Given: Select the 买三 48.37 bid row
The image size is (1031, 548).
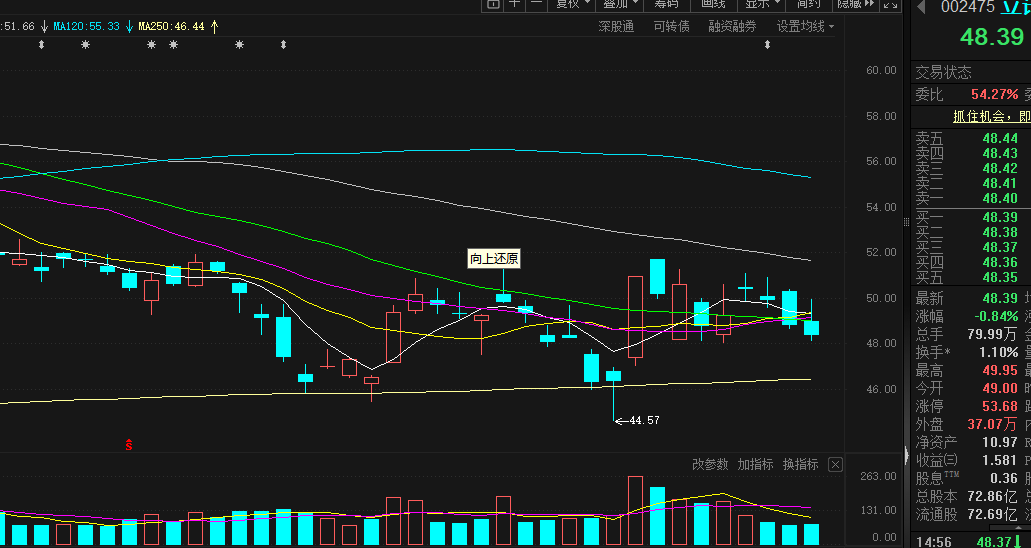Looking at the screenshot, I should (x=971, y=247).
